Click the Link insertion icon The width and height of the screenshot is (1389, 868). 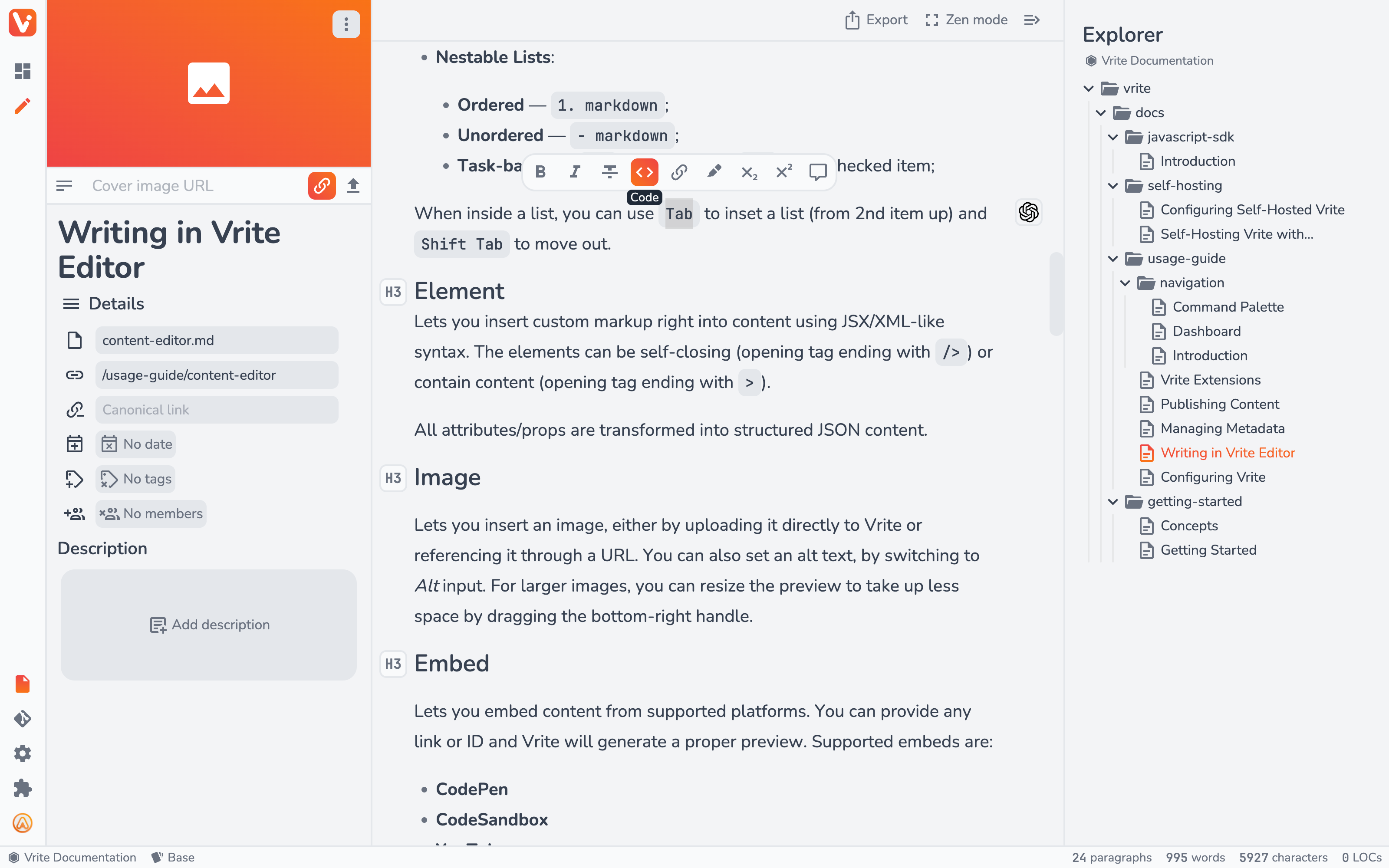679,172
